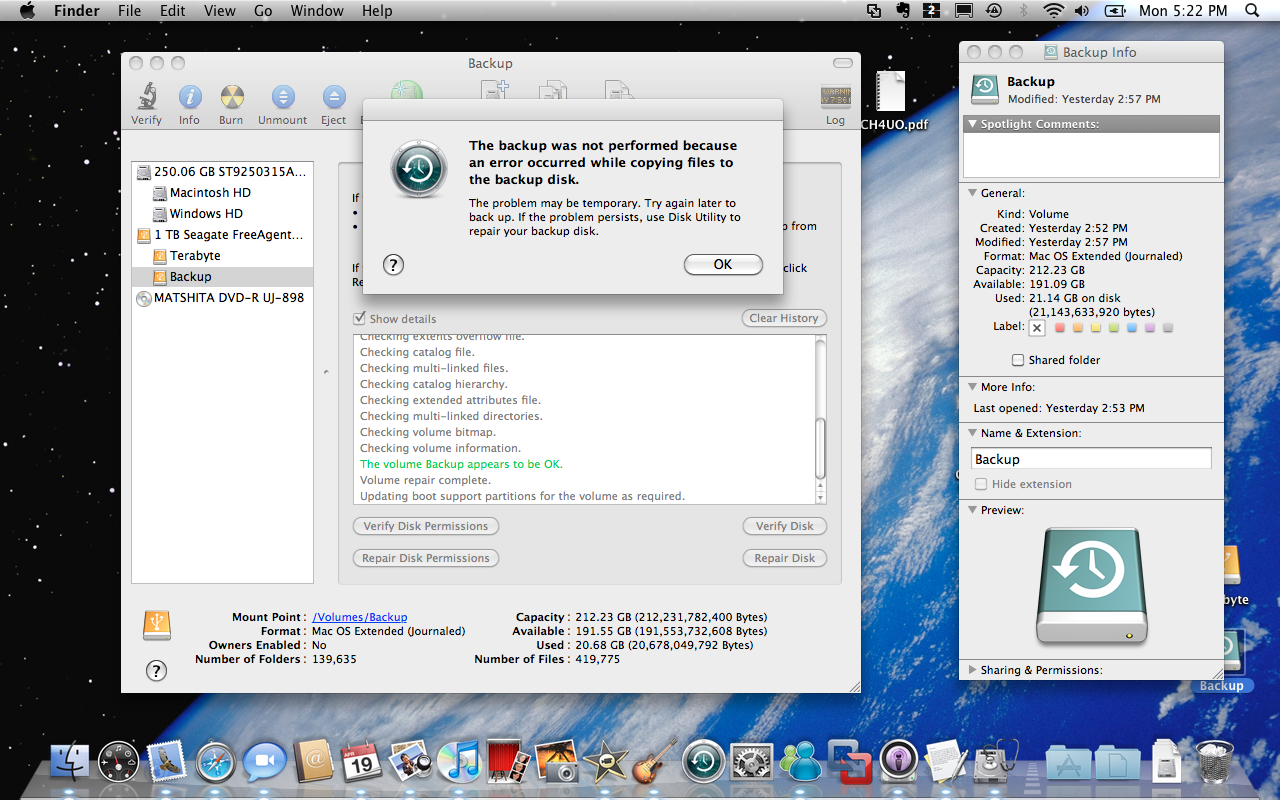
Task: Collapse the Name & Extension section
Action: click(x=971, y=433)
